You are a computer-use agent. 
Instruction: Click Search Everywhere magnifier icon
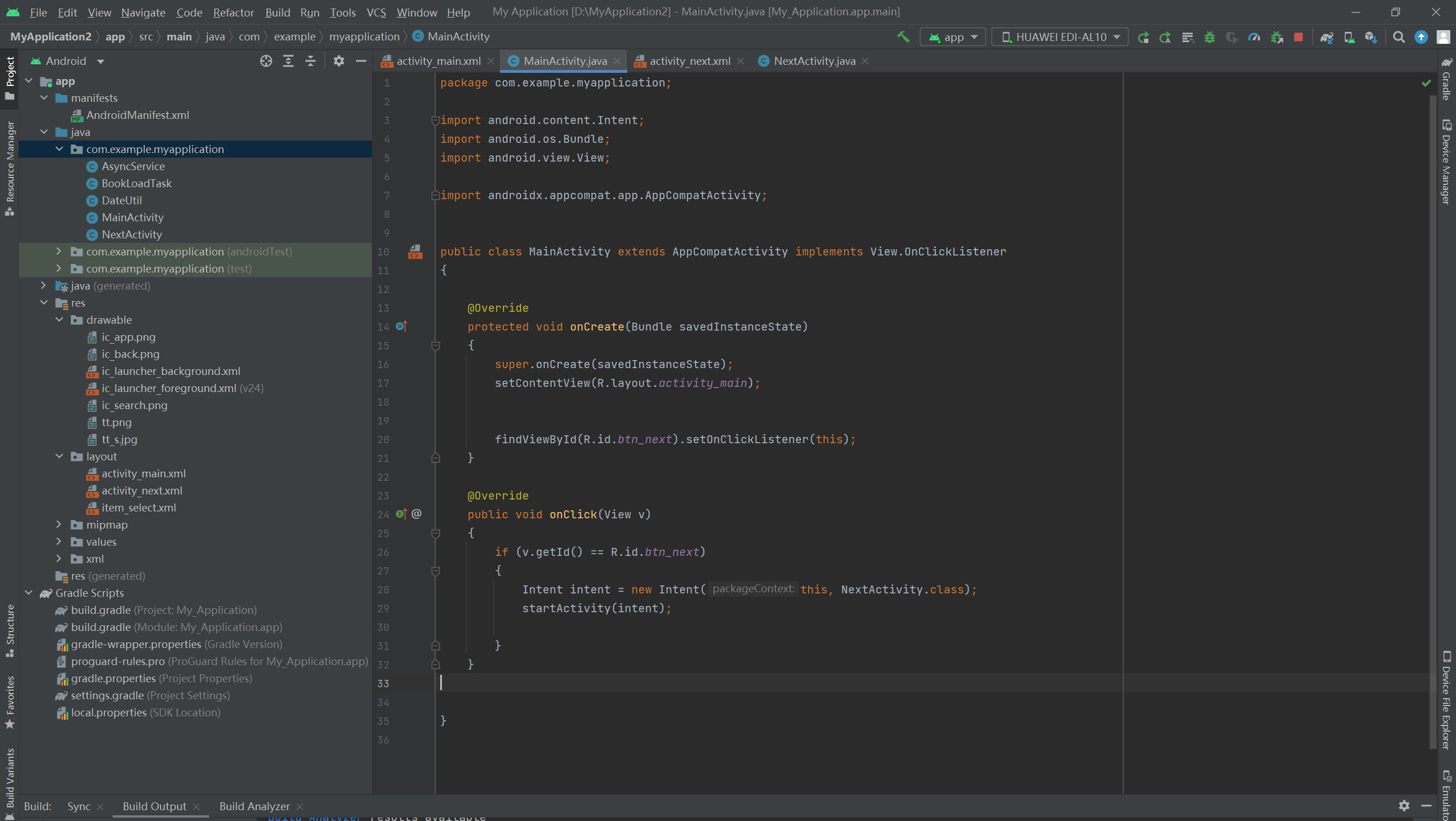point(1399,37)
